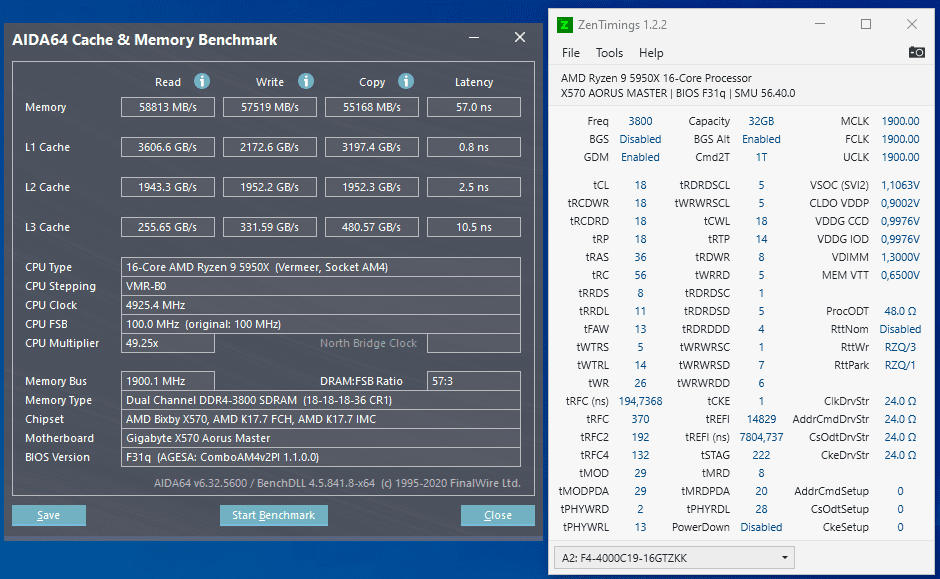Click the L1 Cache Copy value 3197.4 GB/s
Screen dimensions: 940x579
point(372,147)
